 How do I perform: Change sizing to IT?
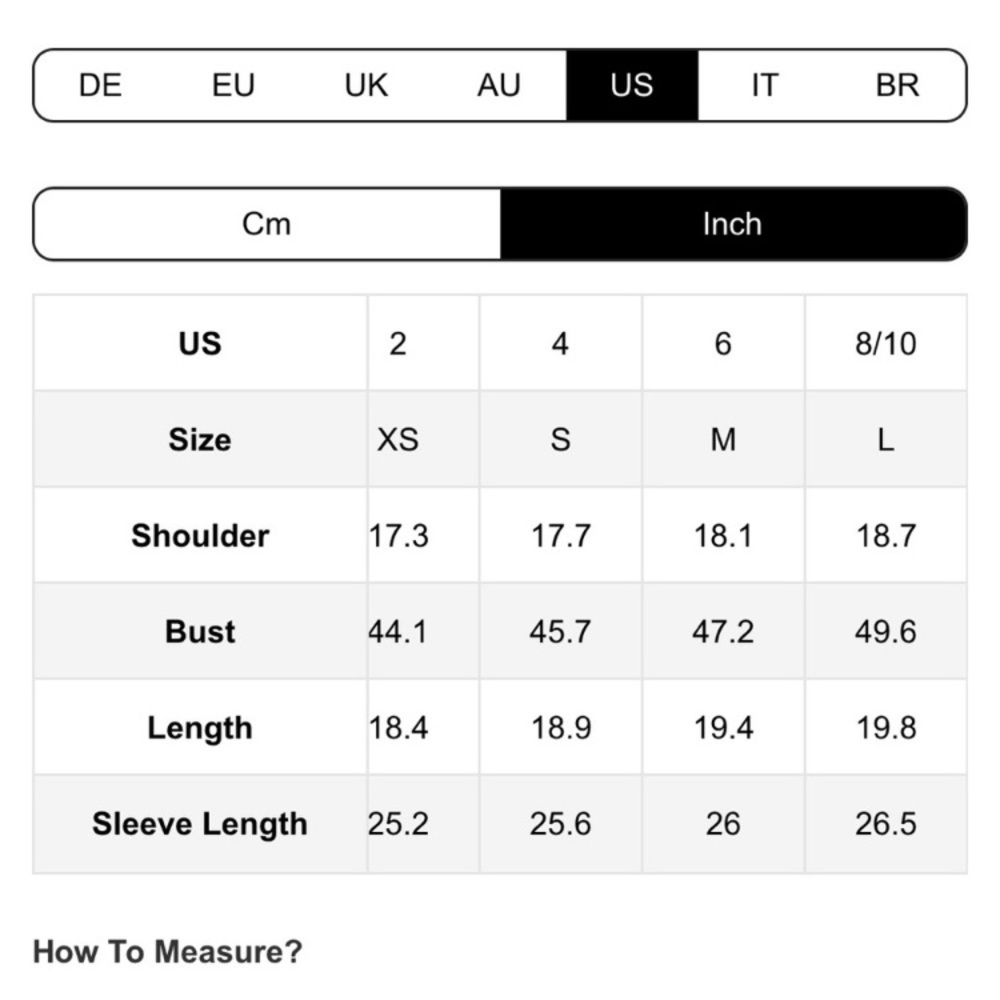pos(765,85)
